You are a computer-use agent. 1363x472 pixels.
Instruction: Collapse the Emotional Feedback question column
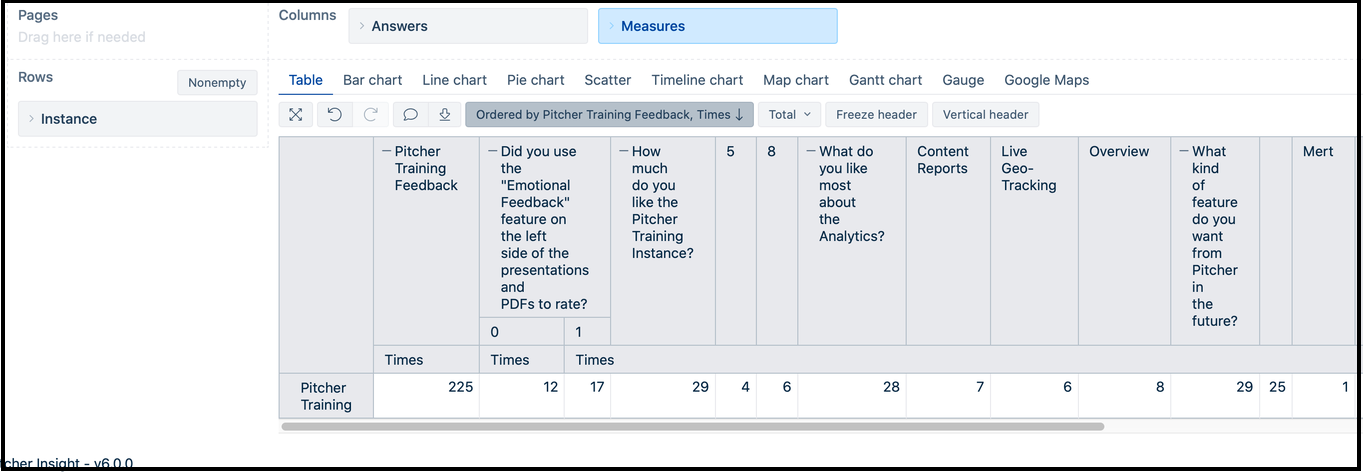pos(492,152)
